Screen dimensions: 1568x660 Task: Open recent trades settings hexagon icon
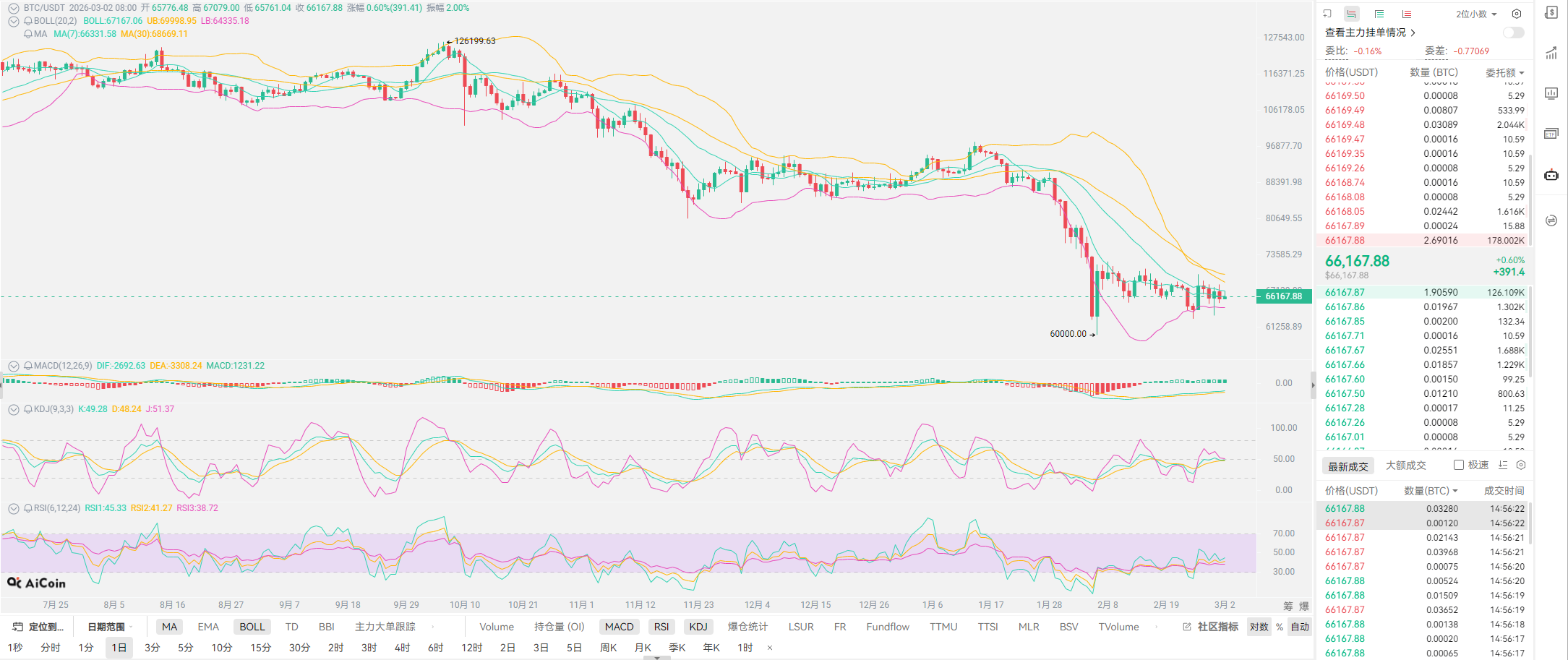click(1520, 465)
